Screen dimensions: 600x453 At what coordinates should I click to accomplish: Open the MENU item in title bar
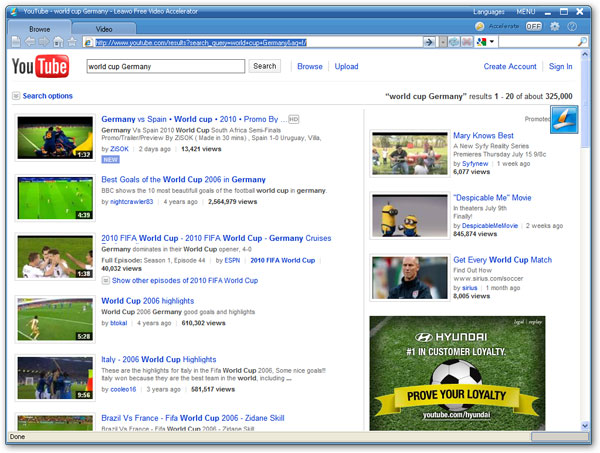click(x=528, y=11)
